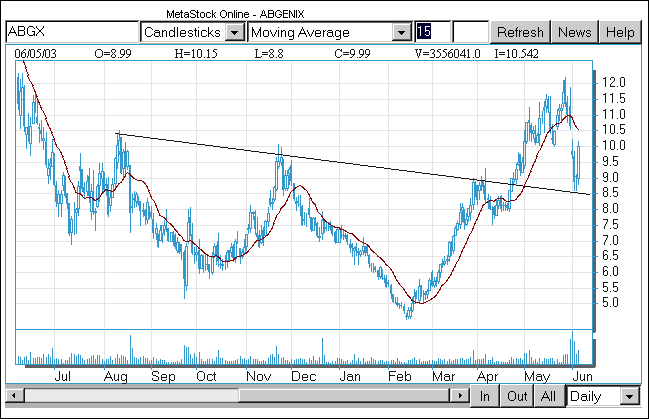Click the Apr month label
Viewport: 649px width, 419px height.
pyautogui.click(x=488, y=376)
